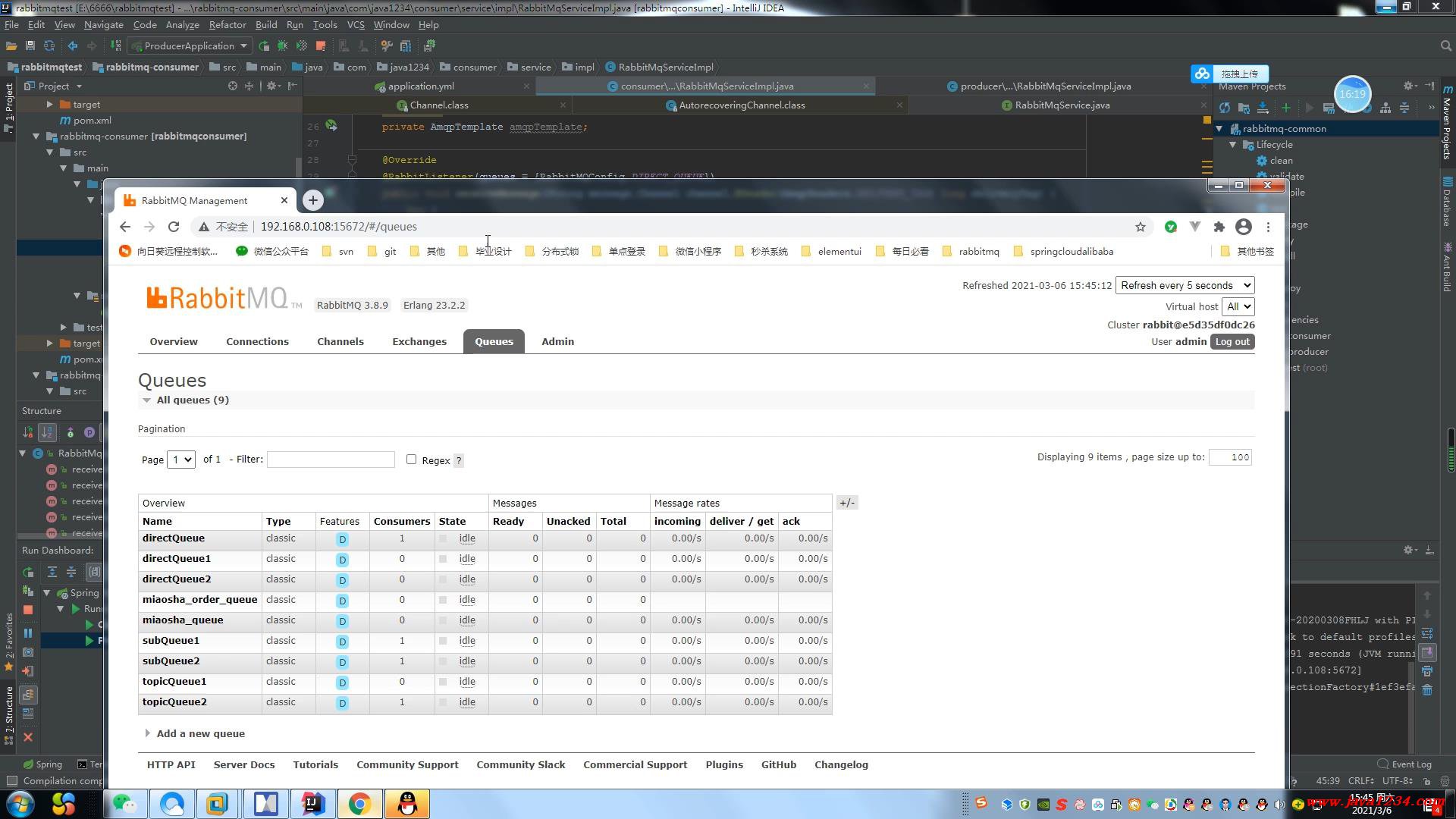The height and width of the screenshot is (819, 1456).
Task: Stop the running app with red square icon
Action: (x=320, y=45)
